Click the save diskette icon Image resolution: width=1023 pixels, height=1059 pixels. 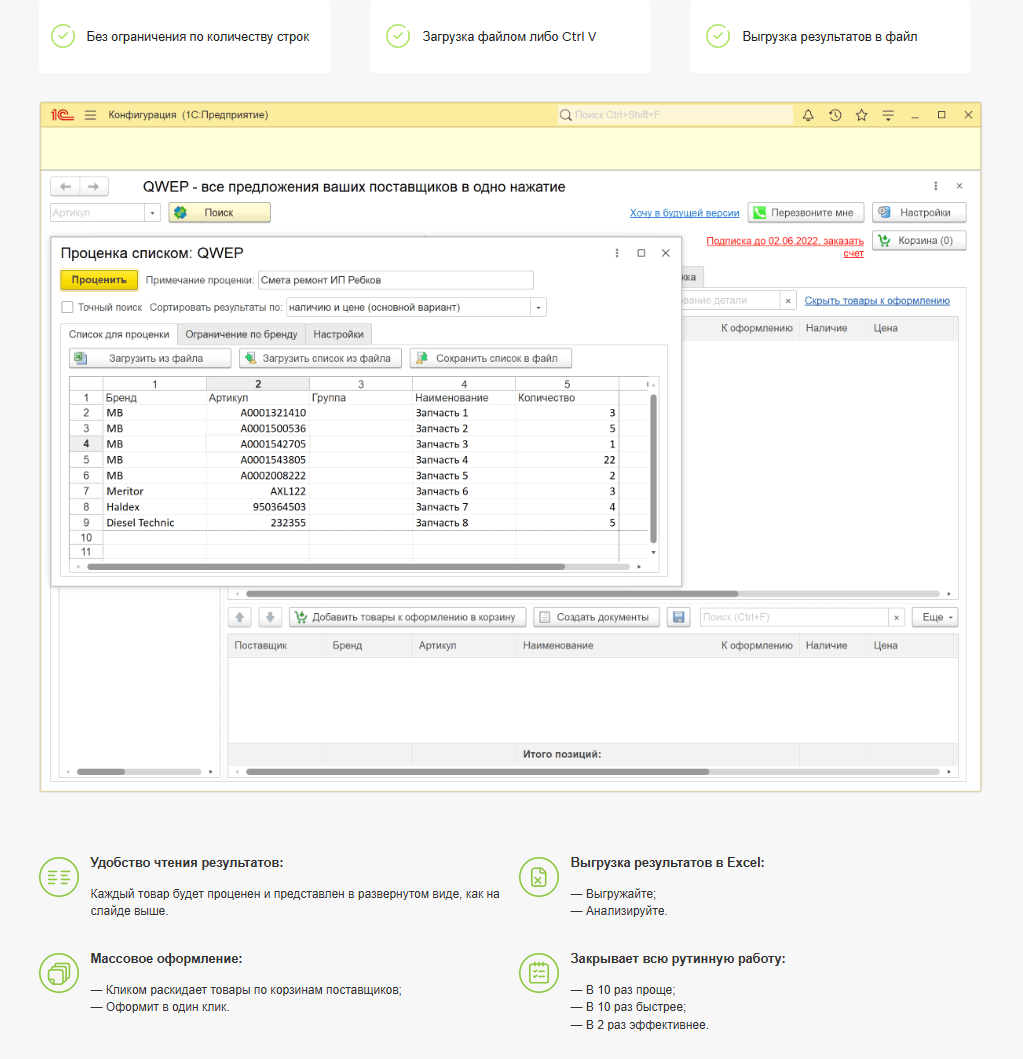point(679,617)
